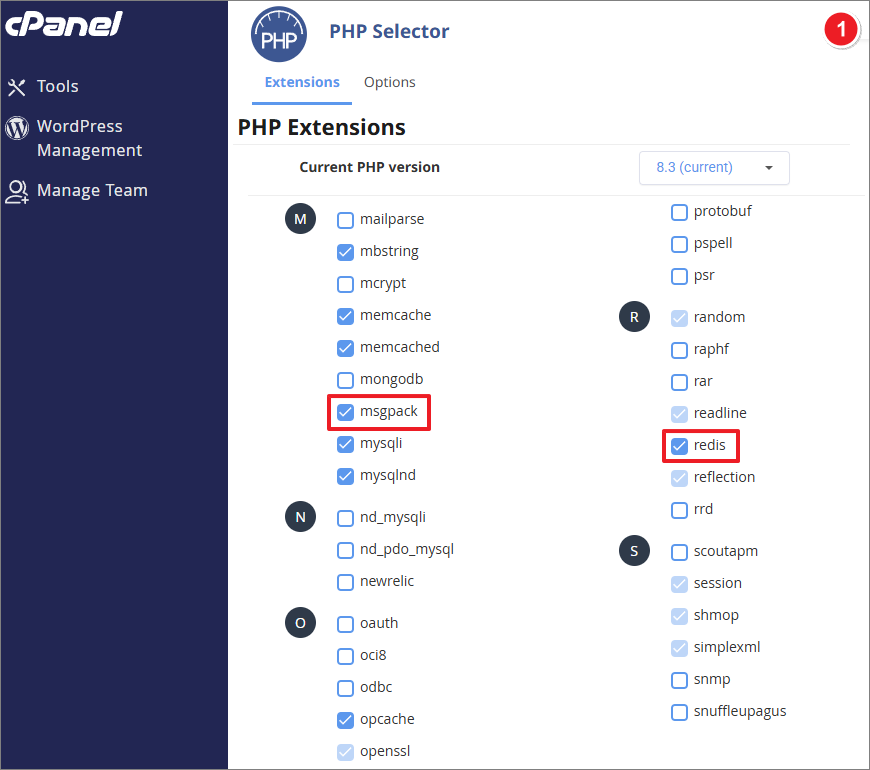
Task: Jump to letter M section badge
Action: [300, 219]
